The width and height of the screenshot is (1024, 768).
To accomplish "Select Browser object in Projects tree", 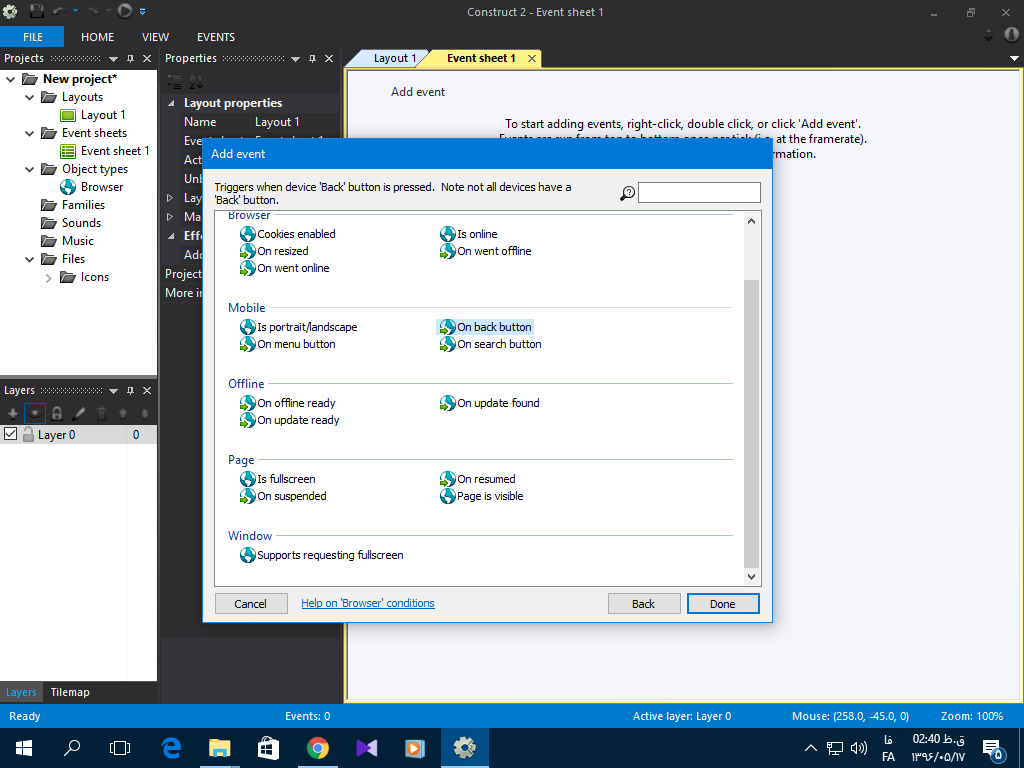I will click(x=92, y=187).
